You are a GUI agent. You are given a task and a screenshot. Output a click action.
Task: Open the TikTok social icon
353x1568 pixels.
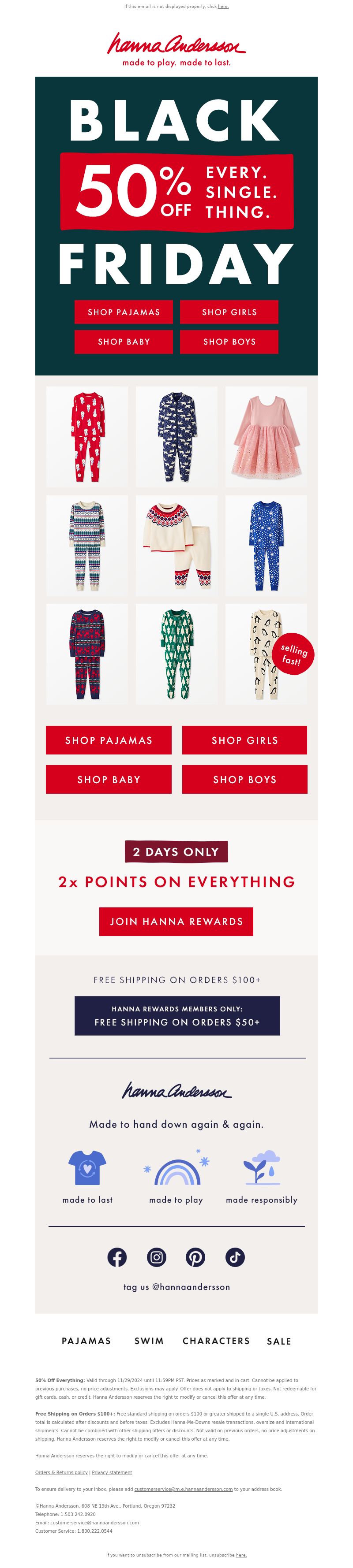point(235,1257)
